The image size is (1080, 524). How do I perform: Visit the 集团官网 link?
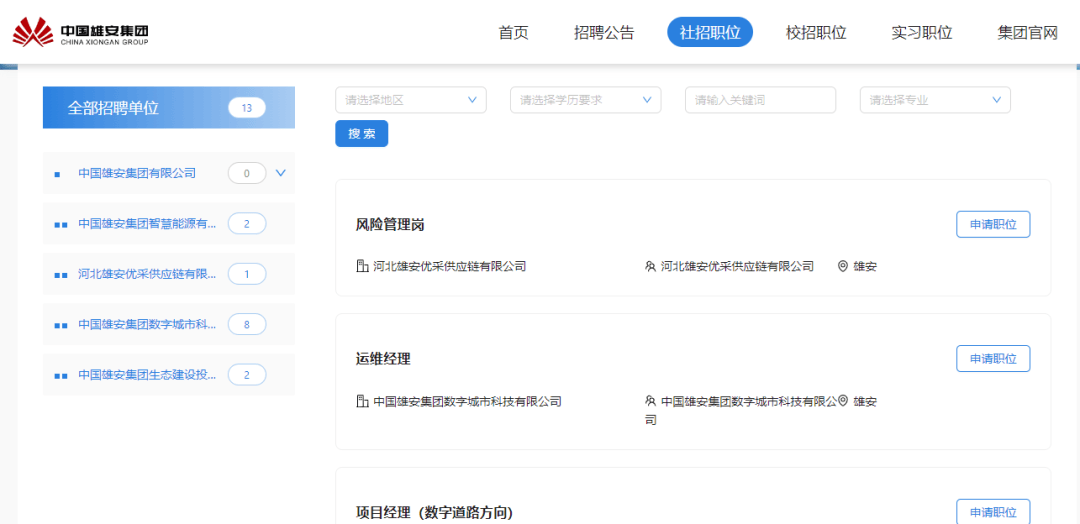pyautogui.click(x=1028, y=32)
